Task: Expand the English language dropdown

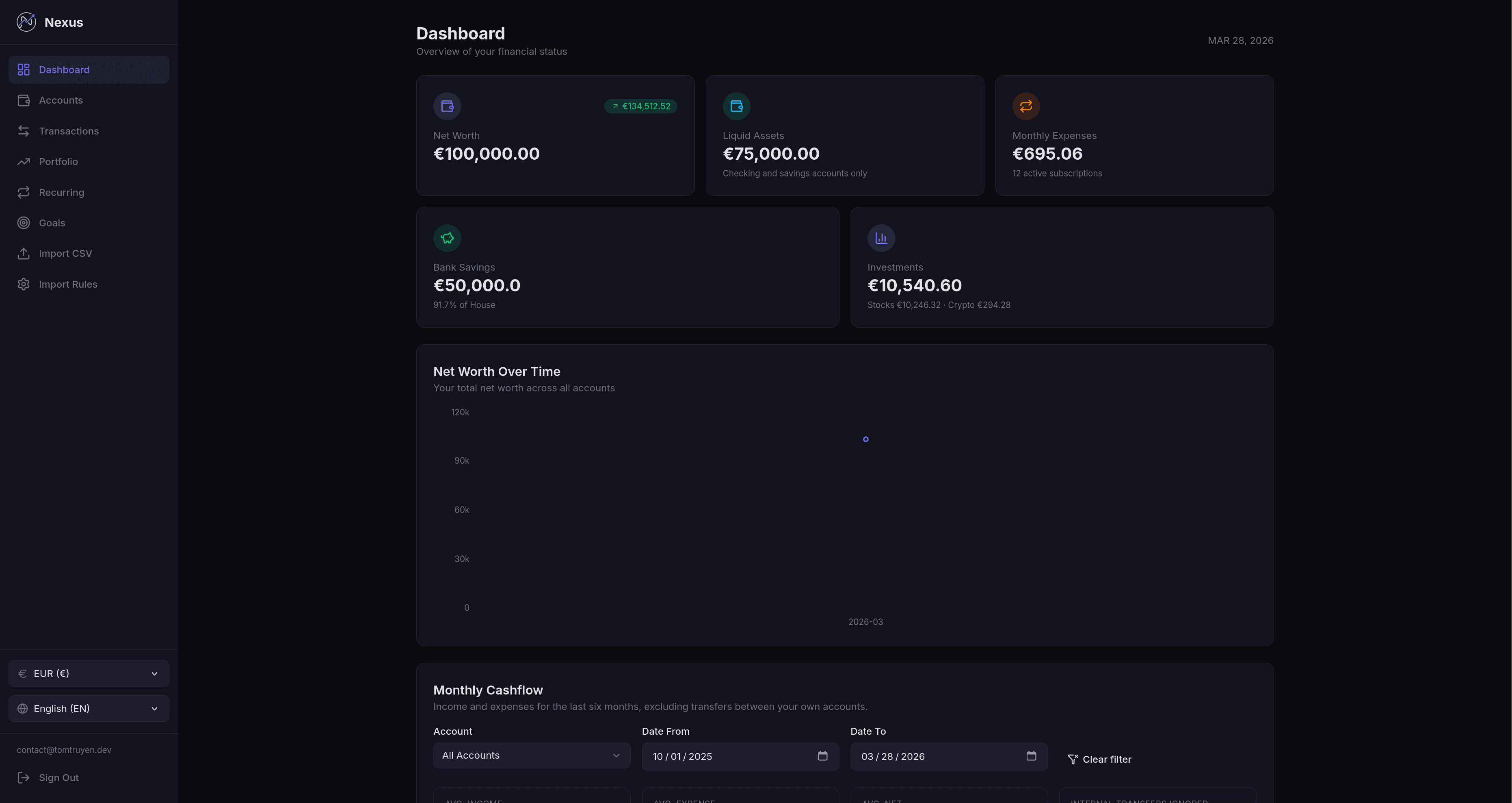Action: [x=88, y=708]
